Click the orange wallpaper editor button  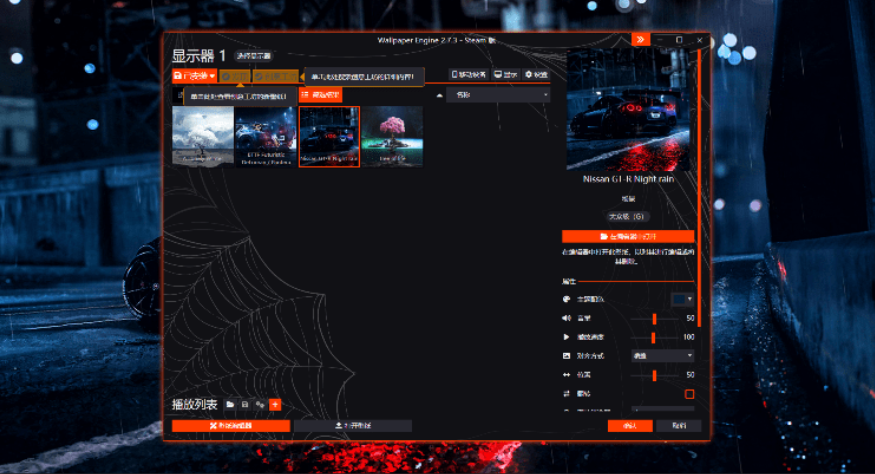[231, 426]
